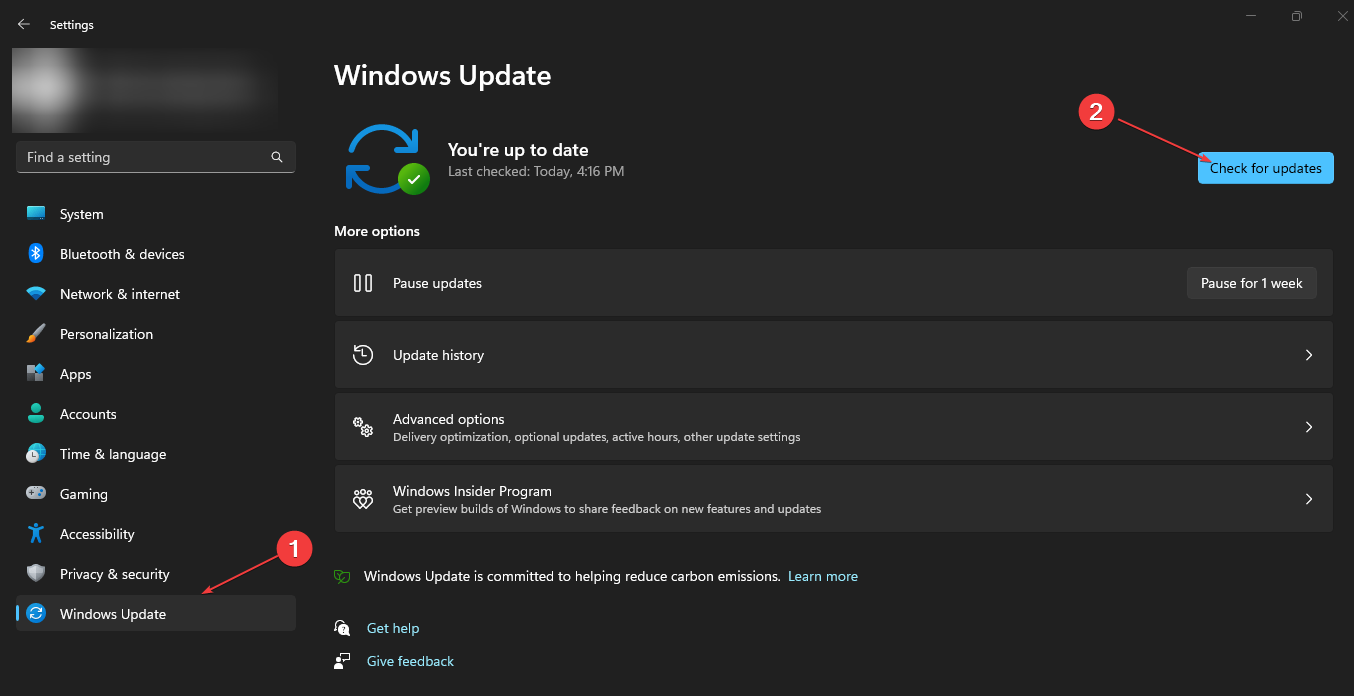1354x696 pixels.
Task: Open the Update history row
Action: 833,355
